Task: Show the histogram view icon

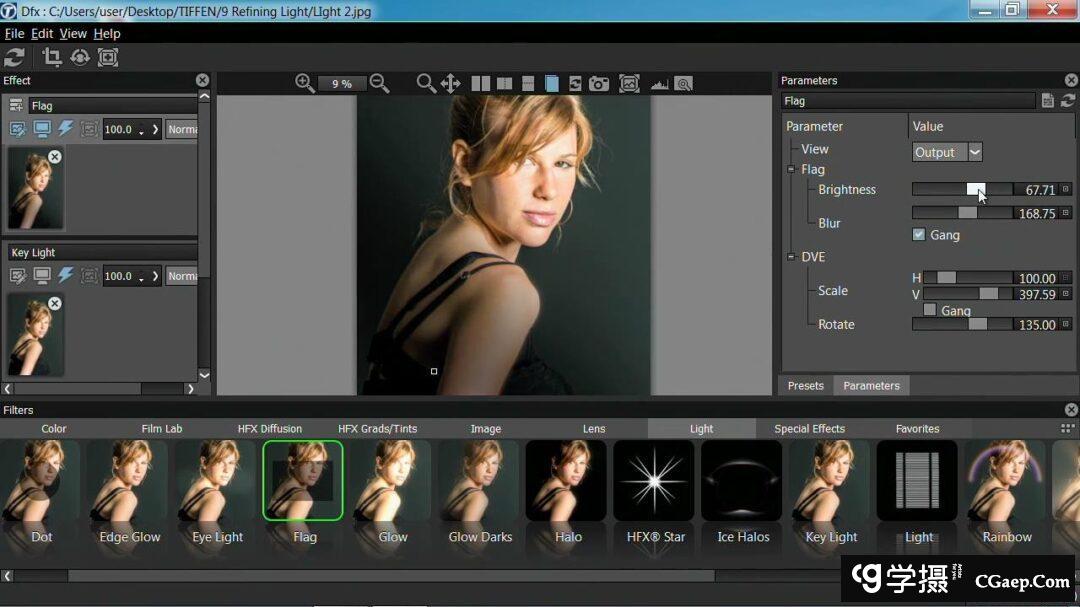Action: [x=659, y=84]
